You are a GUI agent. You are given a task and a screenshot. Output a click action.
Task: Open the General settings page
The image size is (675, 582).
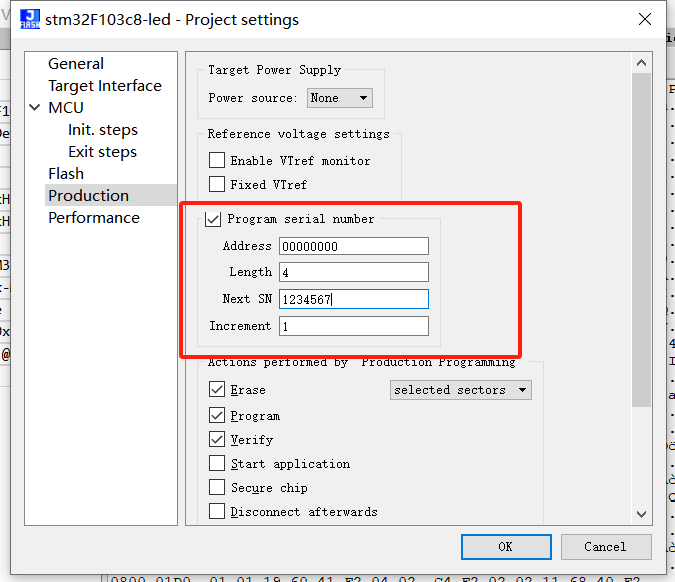[x=76, y=64]
